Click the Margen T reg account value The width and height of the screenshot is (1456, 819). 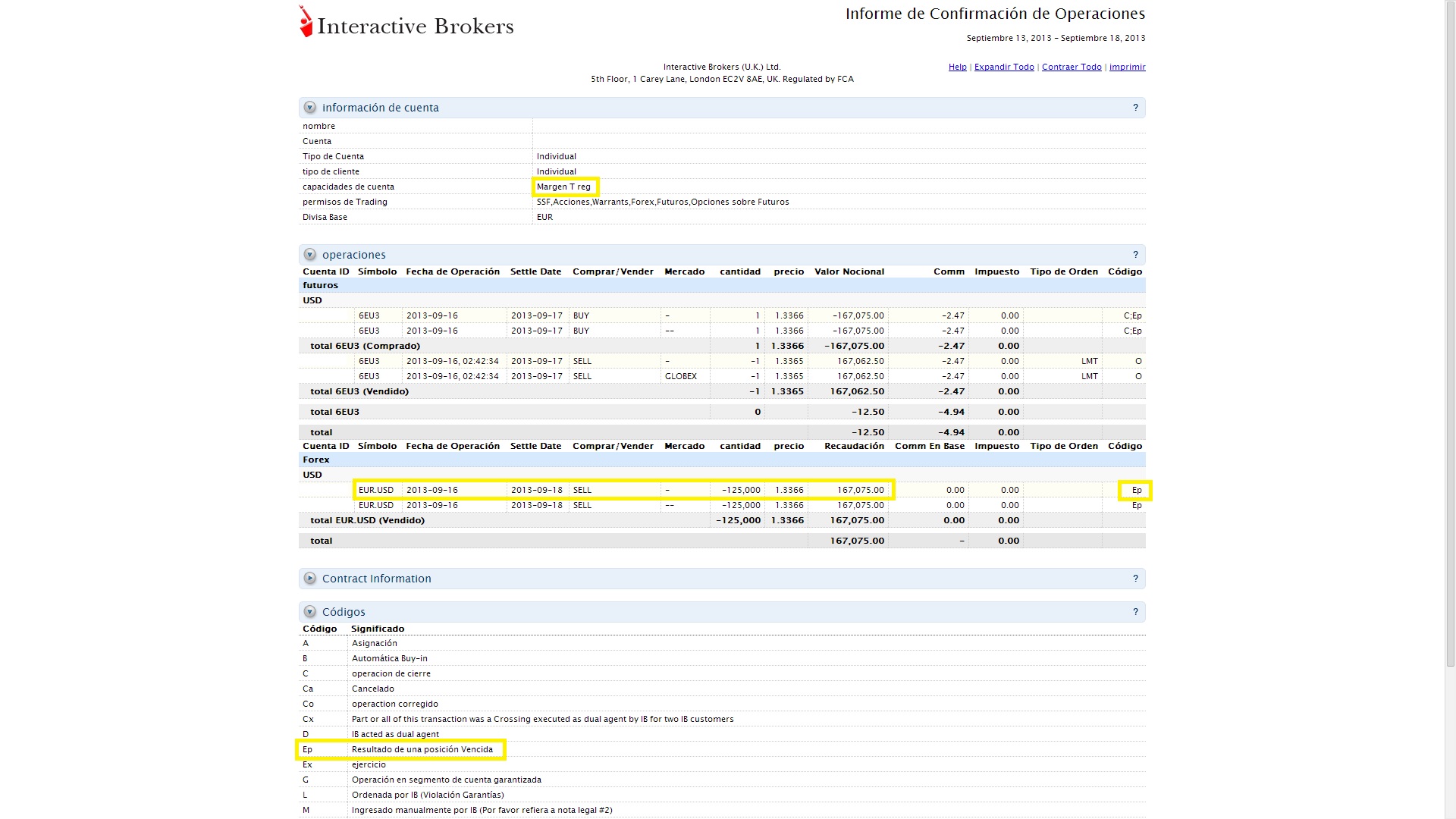pyautogui.click(x=563, y=187)
